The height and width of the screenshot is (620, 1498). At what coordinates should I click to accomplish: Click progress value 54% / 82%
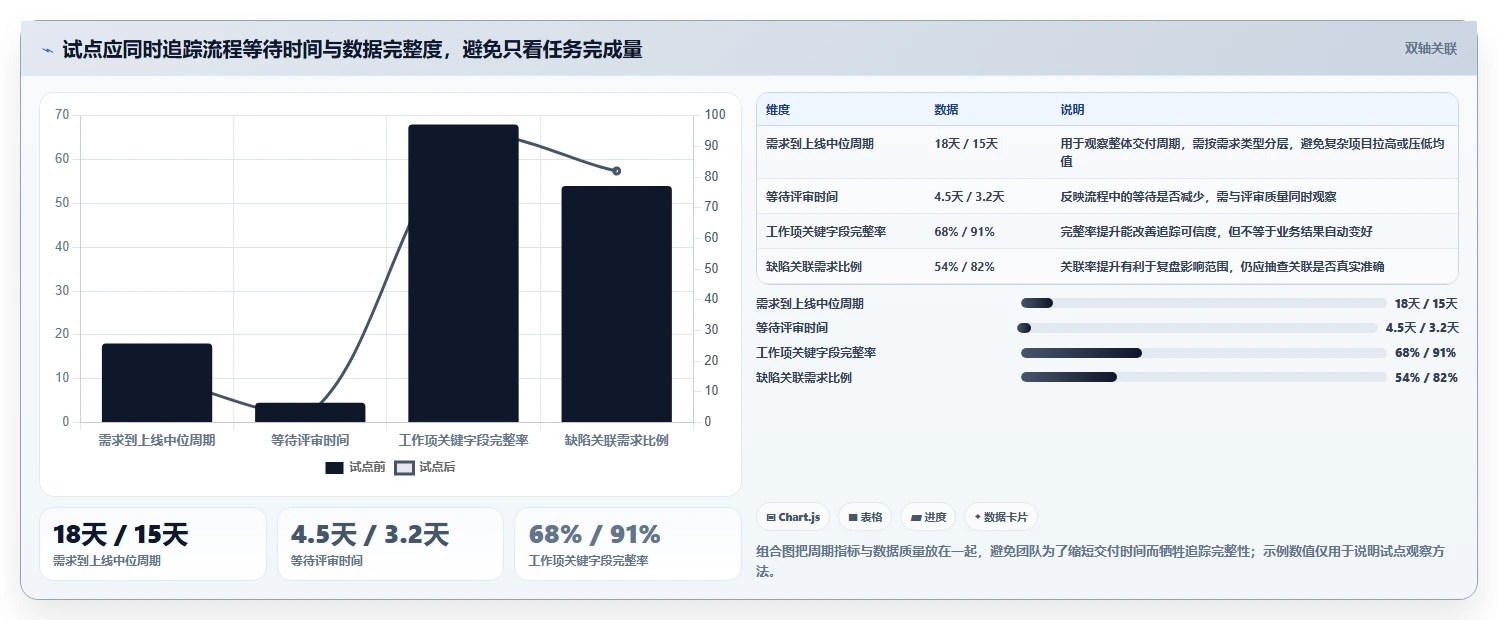click(1426, 378)
